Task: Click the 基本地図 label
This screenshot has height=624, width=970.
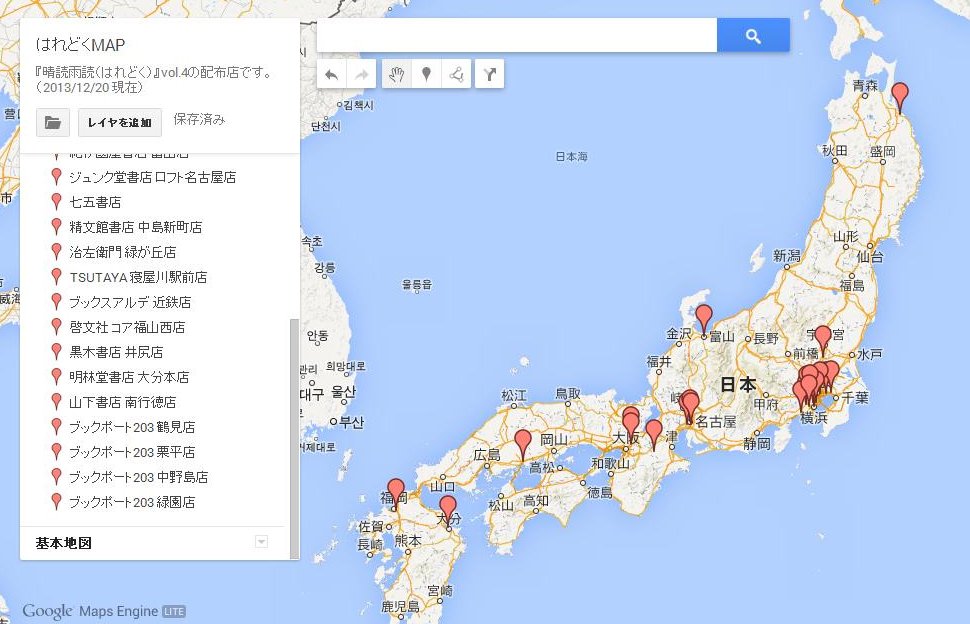Action: pos(64,543)
